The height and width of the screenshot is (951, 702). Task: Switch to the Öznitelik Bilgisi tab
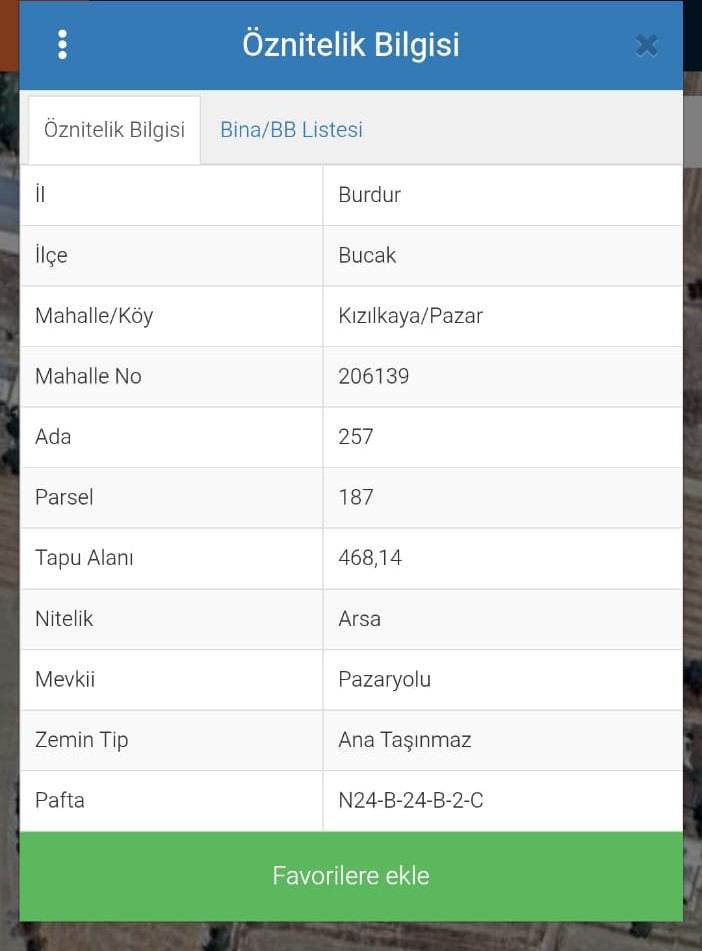114,130
